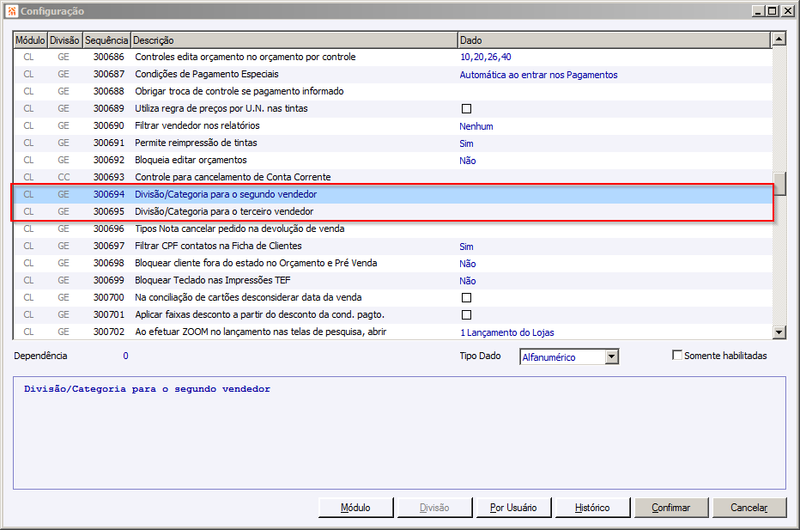The height and width of the screenshot is (530, 800).
Task: Click the Confirmar button
Action: click(x=671, y=508)
